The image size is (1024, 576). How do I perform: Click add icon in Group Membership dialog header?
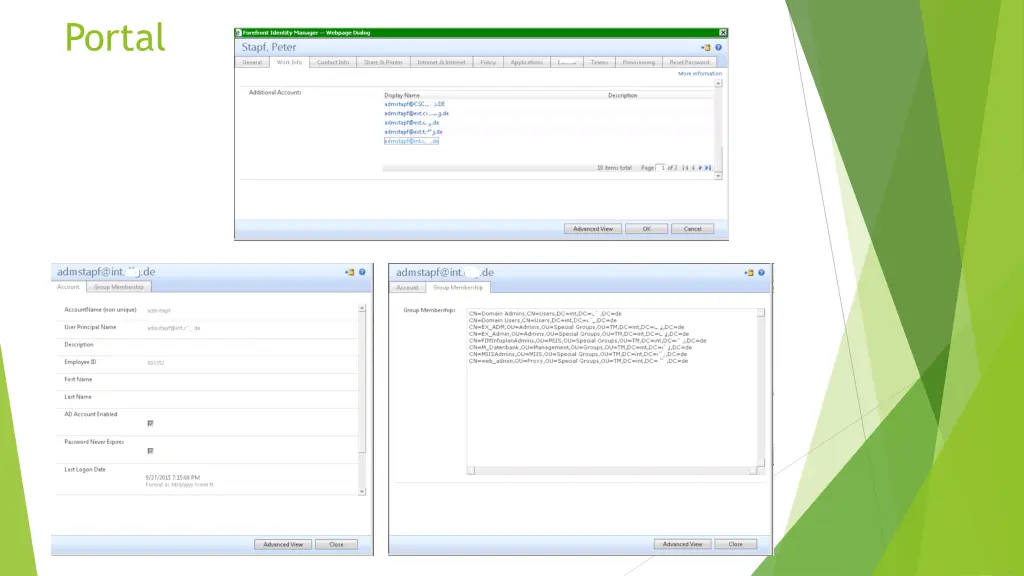click(749, 272)
